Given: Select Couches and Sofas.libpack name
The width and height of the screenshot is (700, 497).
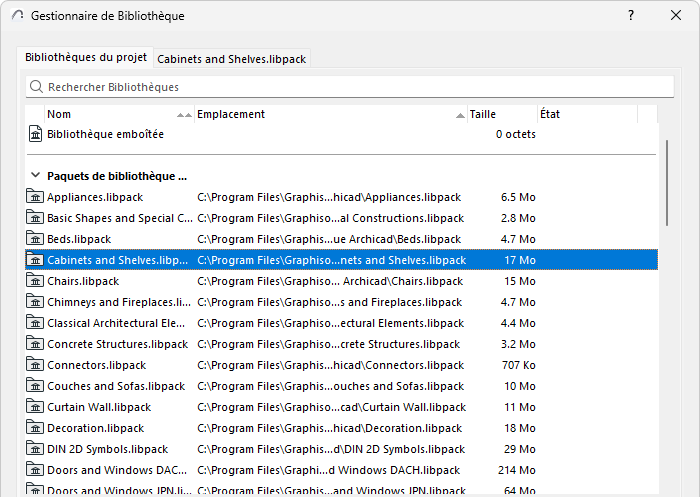Looking at the screenshot, I should [x=116, y=386].
